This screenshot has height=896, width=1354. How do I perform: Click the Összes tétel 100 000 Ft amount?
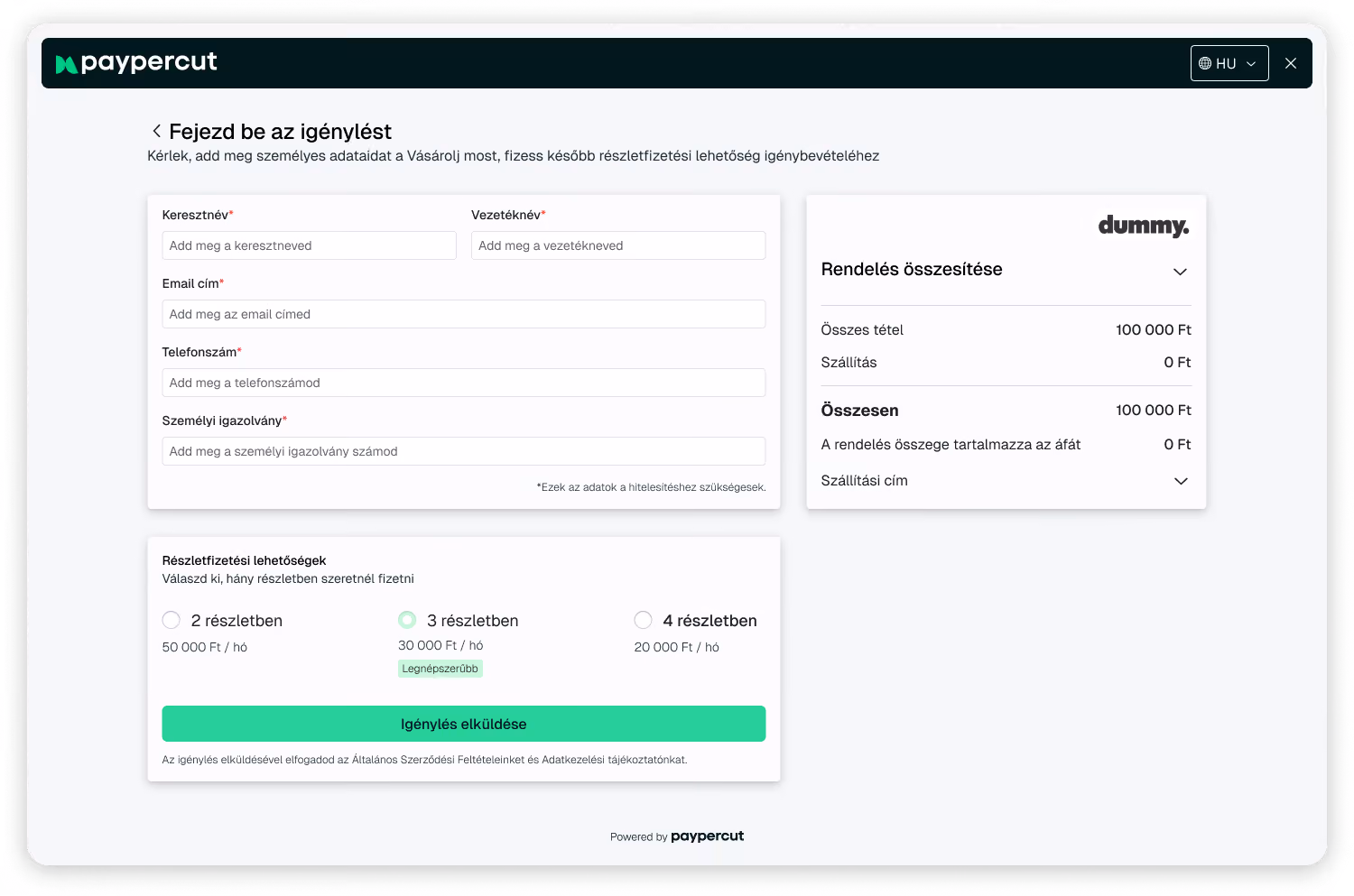(x=1154, y=330)
